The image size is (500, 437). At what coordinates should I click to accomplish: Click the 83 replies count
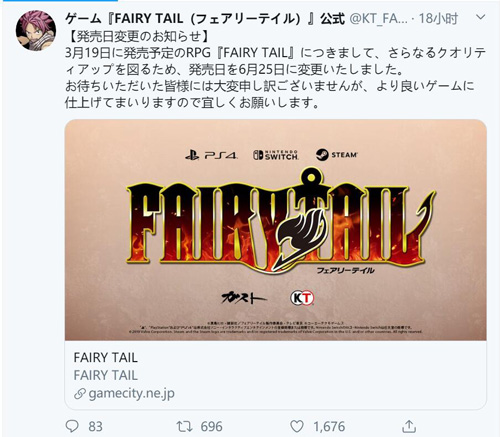pyautogui.click(x=95, y=426)
